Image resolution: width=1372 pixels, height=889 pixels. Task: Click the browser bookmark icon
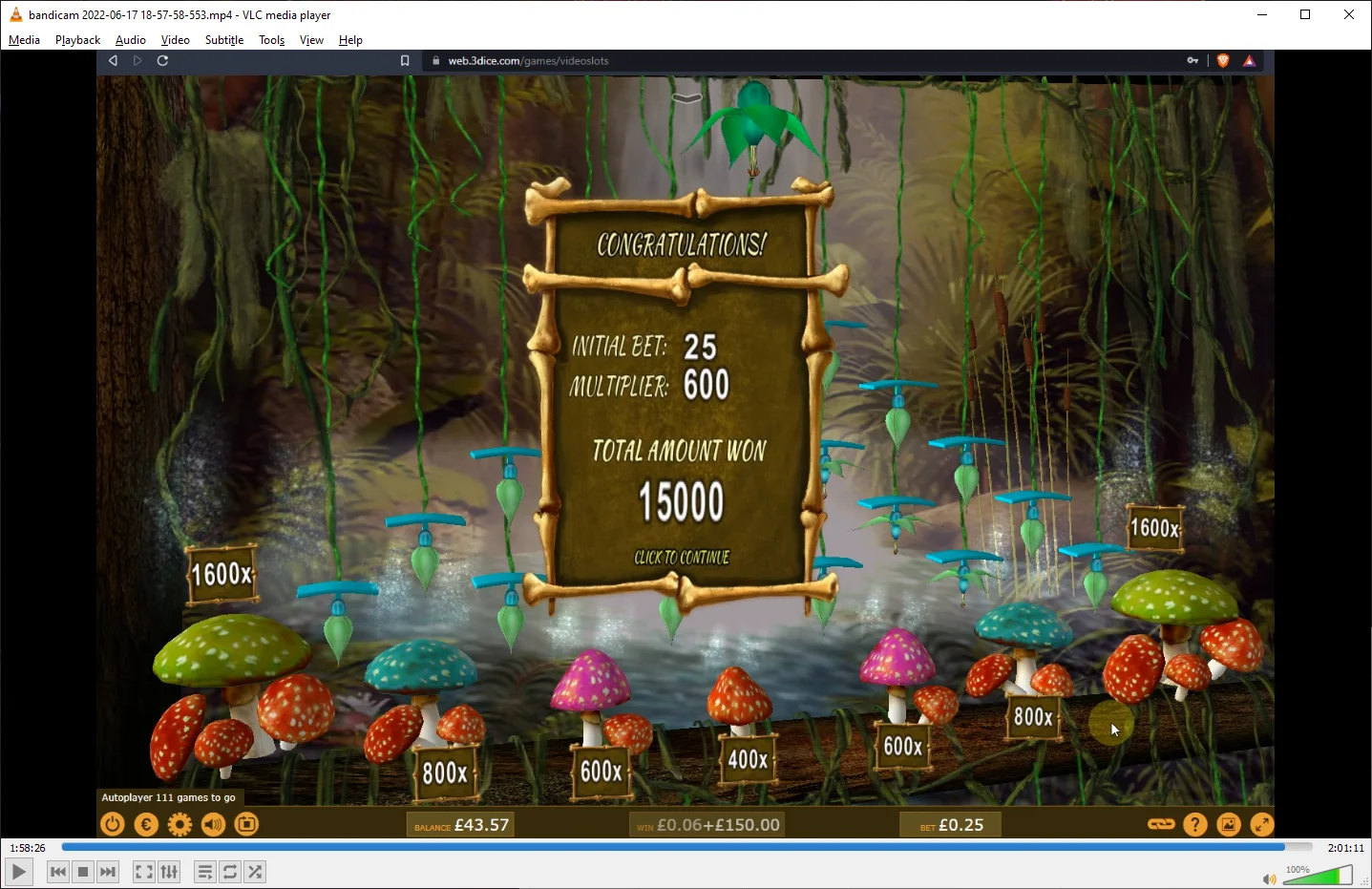(x=405, y=60)
